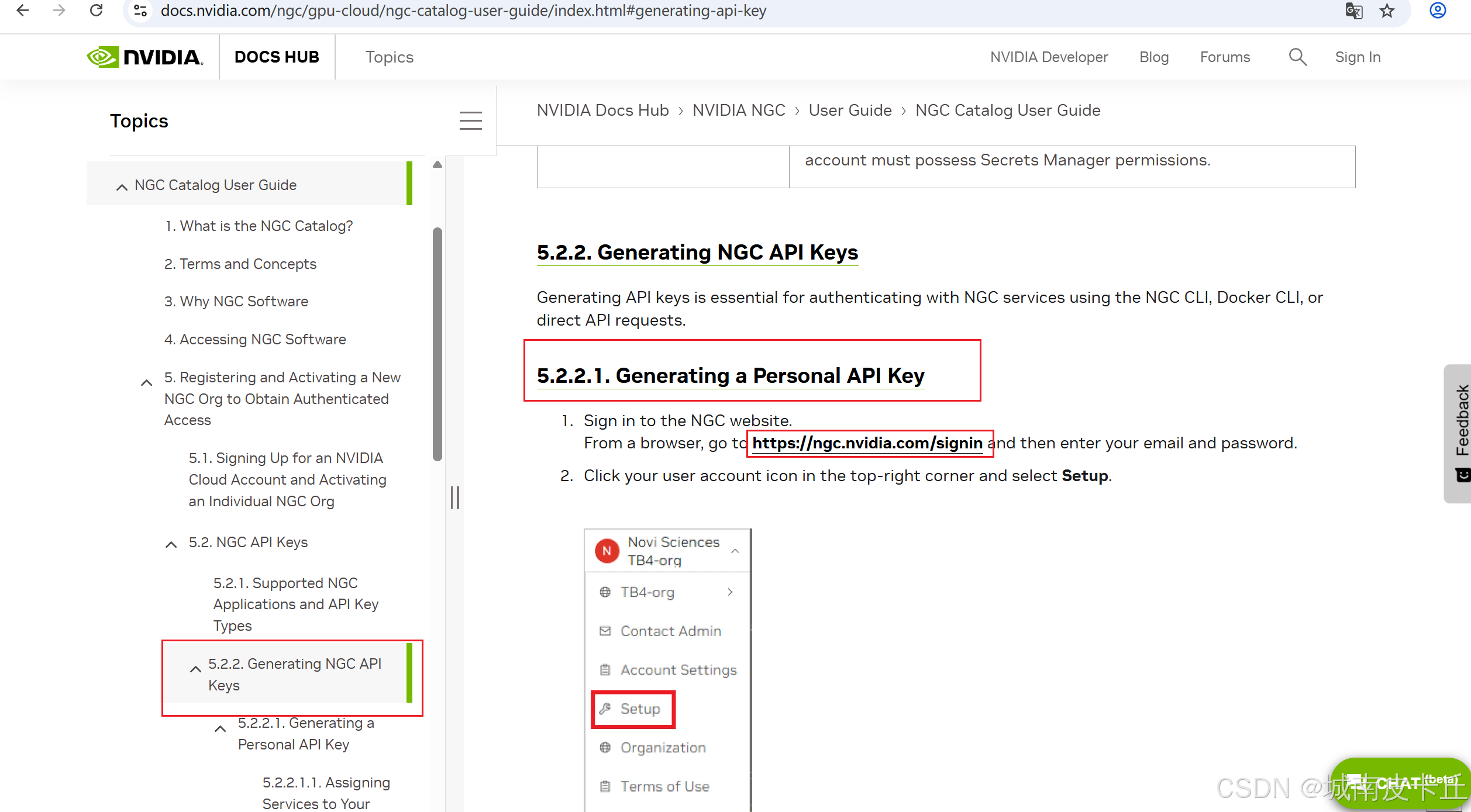Open the search magnifier icon
The image size is (1471, 812).
coord(1297,57)
